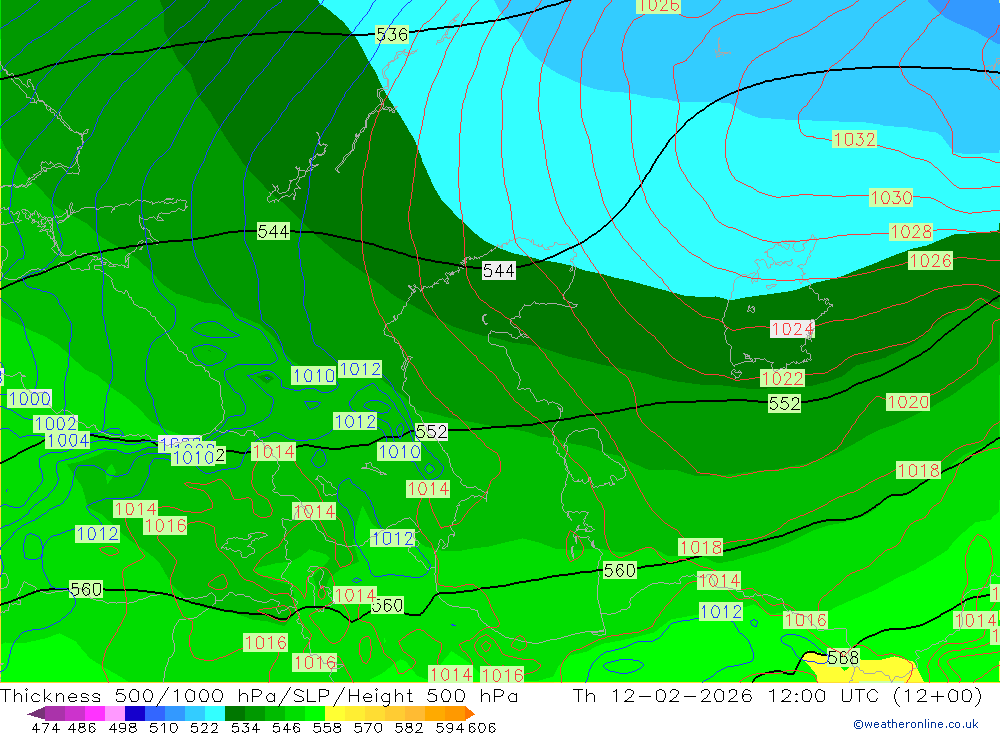Select the 498 legend scale value

click(x=122, y=727)
